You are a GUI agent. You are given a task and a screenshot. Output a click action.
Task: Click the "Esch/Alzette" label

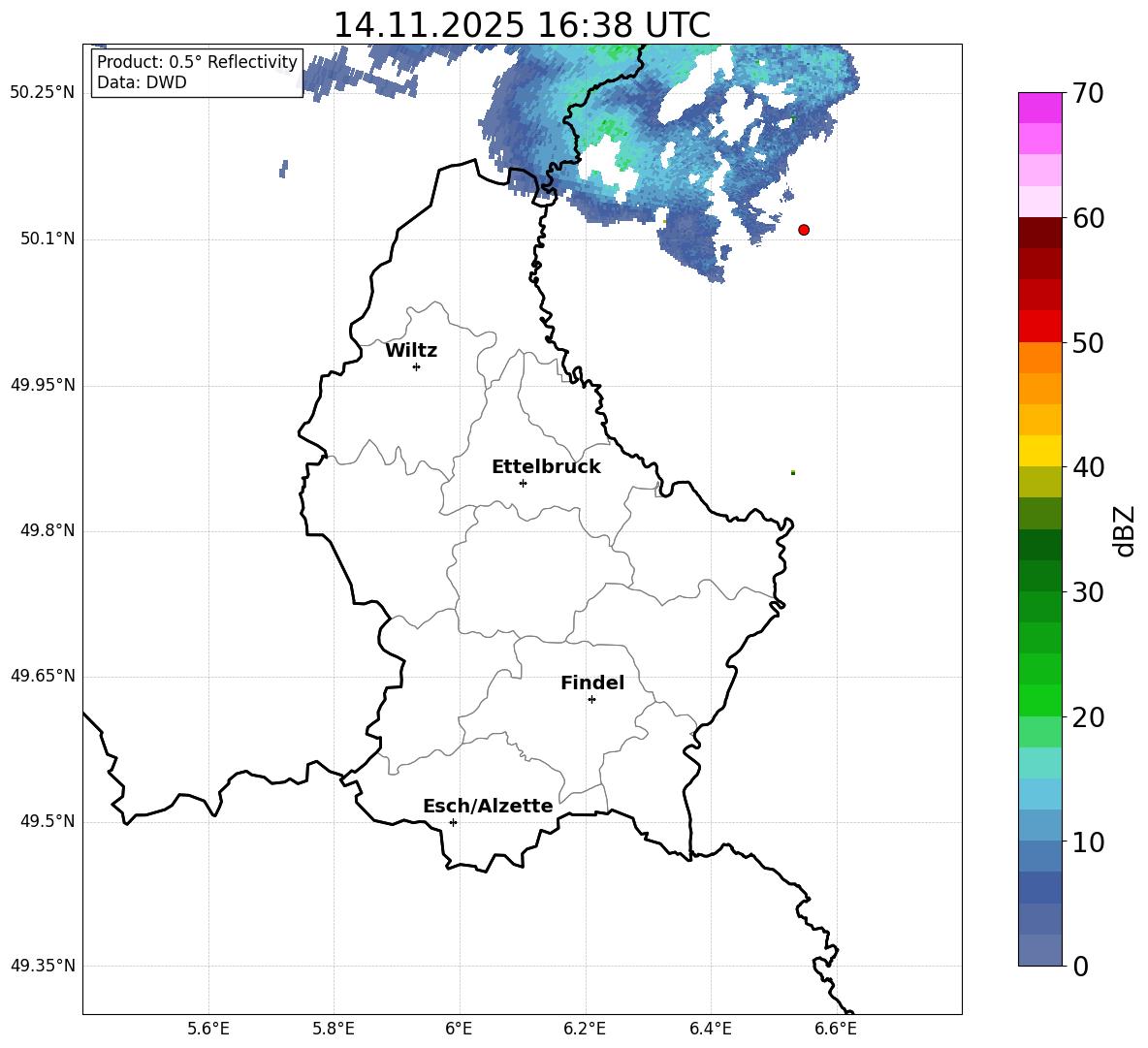coord(488,806)
